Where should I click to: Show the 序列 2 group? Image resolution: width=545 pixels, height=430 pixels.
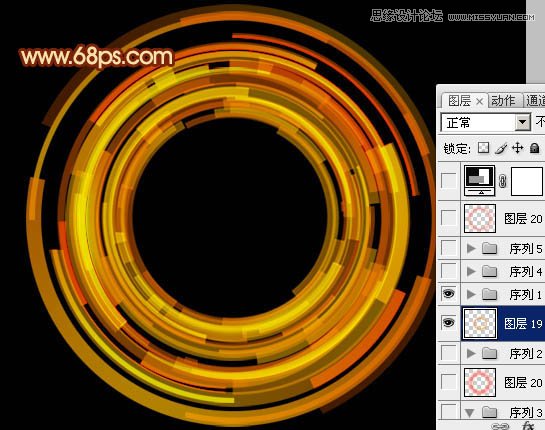pyautogui.click(x=449, y=353)
